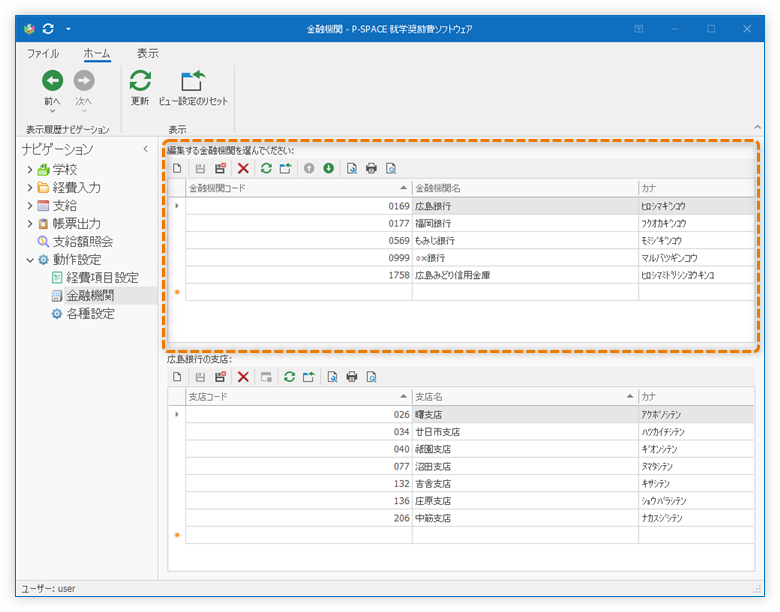The image size is (780, 612).
Task: Click the Save and Close icon in the branch toolbar
Action: (x=220, y=377)
